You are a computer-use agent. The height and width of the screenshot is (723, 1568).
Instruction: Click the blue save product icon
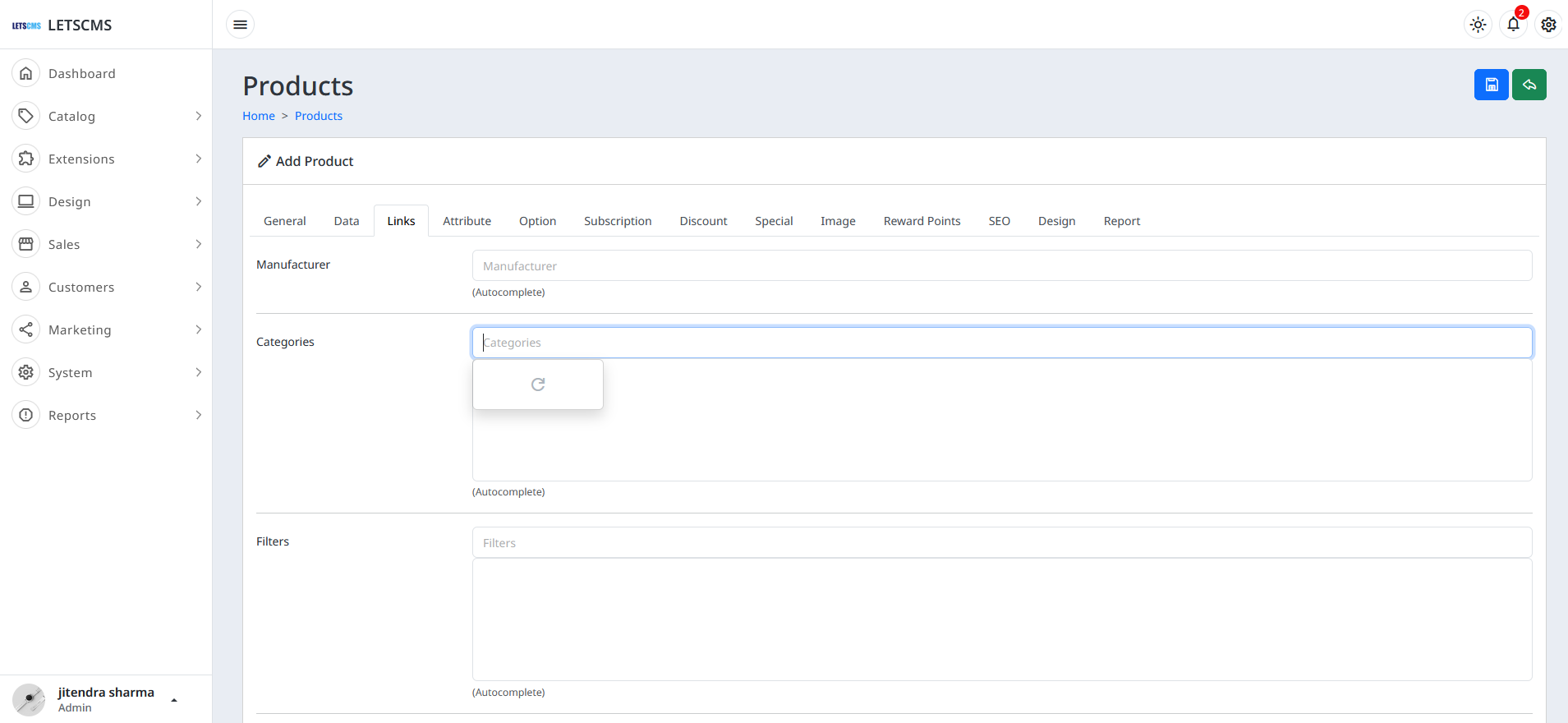[x=1491, y=85]
